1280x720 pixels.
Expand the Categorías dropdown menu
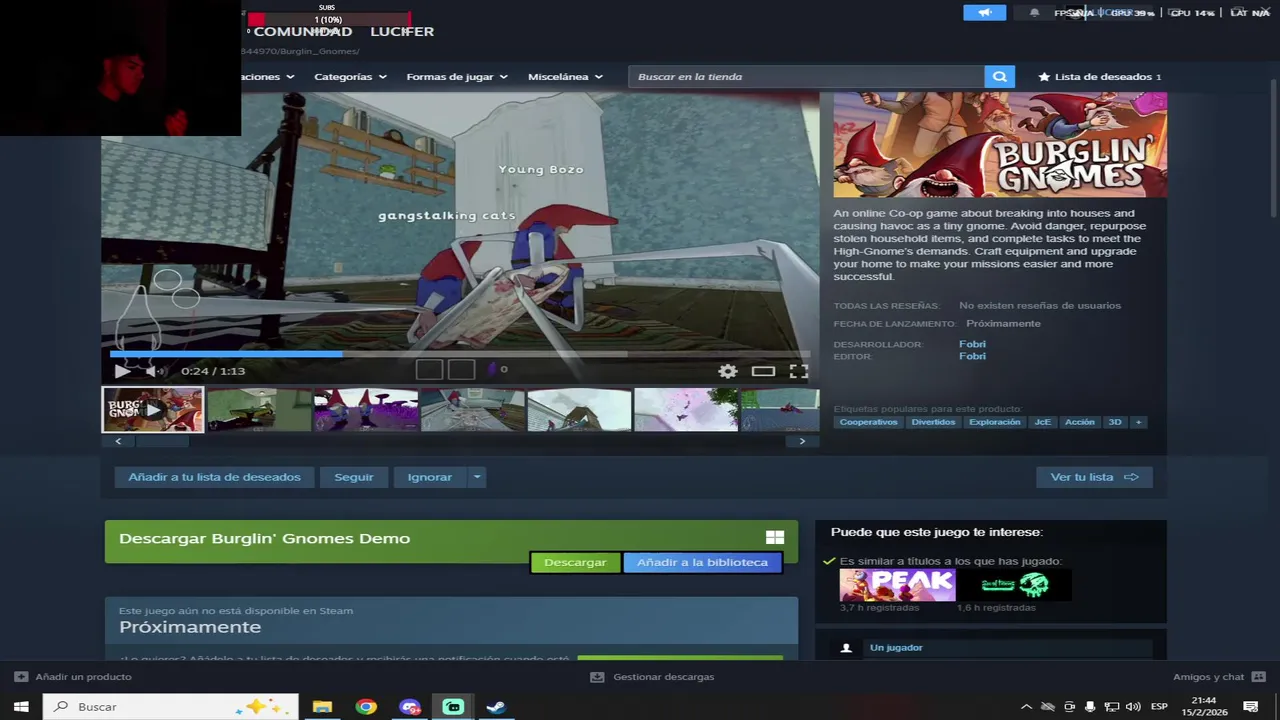pyautogui.click(x=350, y=77)
